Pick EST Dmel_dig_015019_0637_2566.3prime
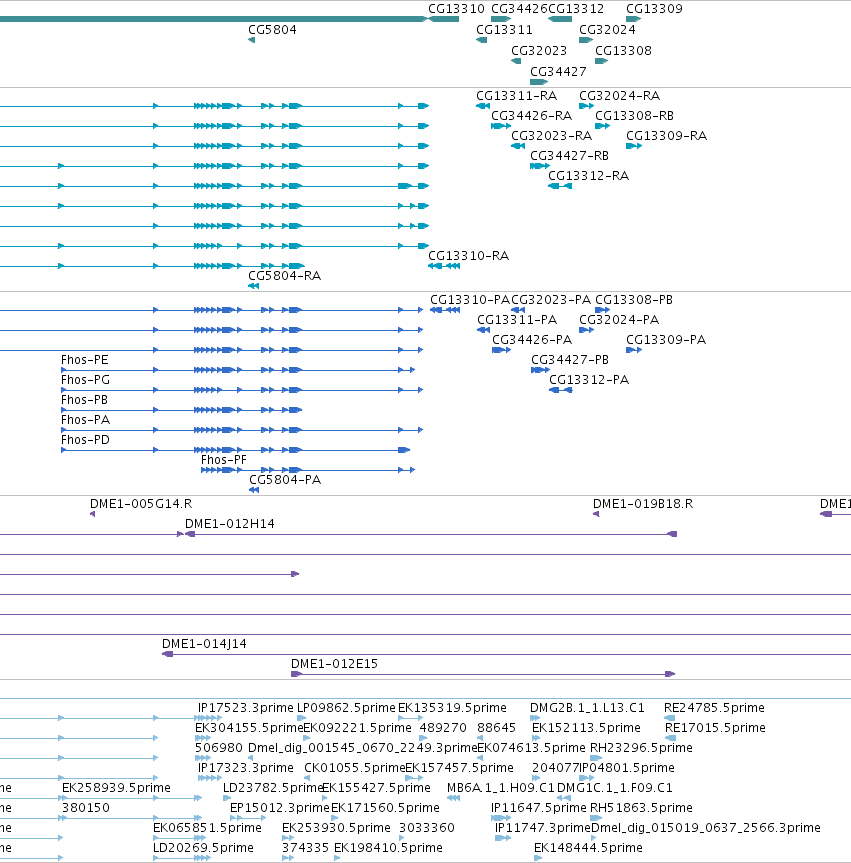 pyautogui.click(x=706, y=828)
